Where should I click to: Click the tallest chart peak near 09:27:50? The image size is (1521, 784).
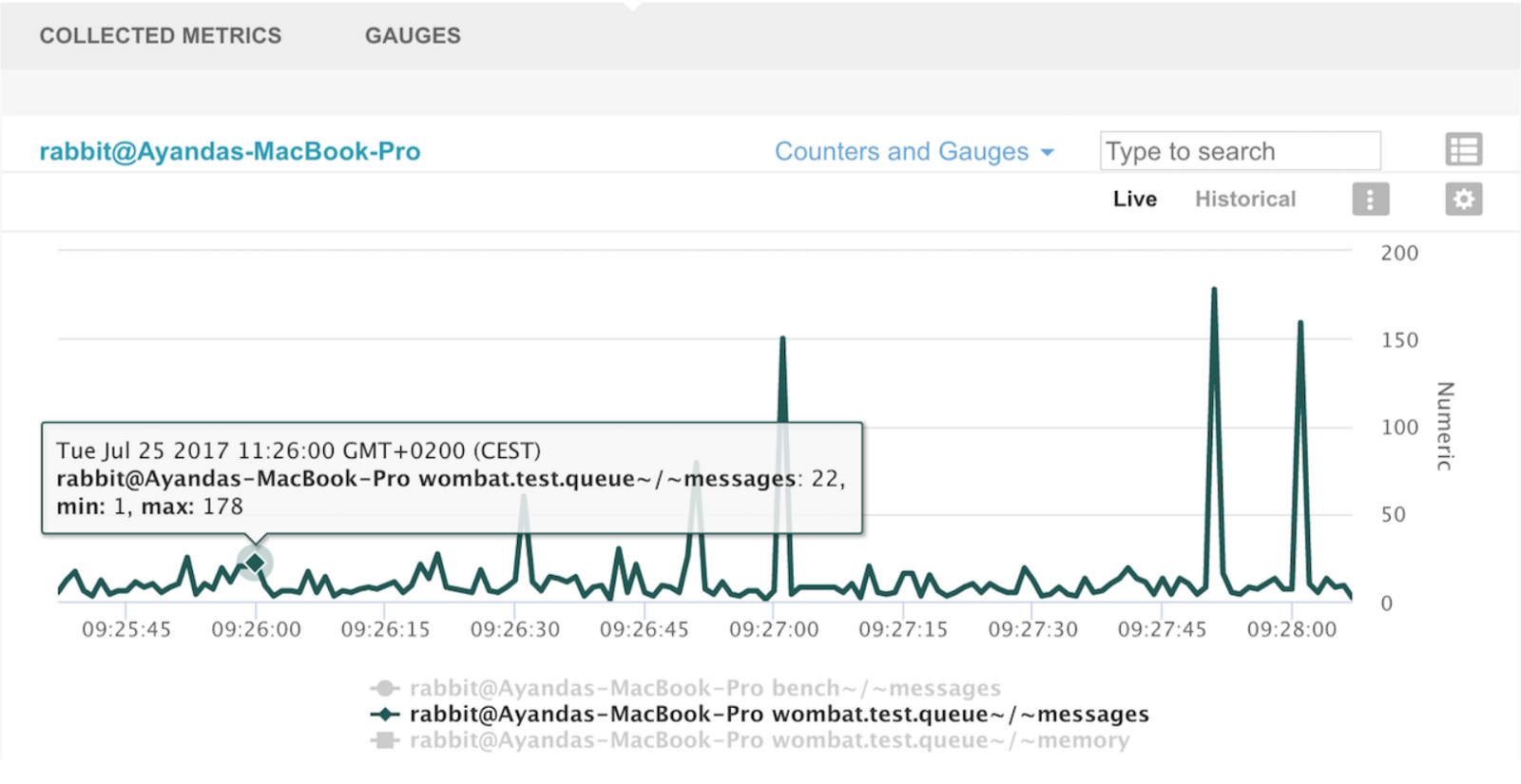coord(1214,290)
